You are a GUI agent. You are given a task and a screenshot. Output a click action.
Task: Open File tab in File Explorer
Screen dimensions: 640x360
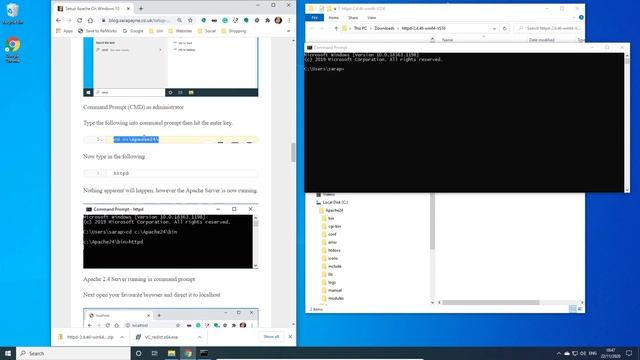coord(314,18)
